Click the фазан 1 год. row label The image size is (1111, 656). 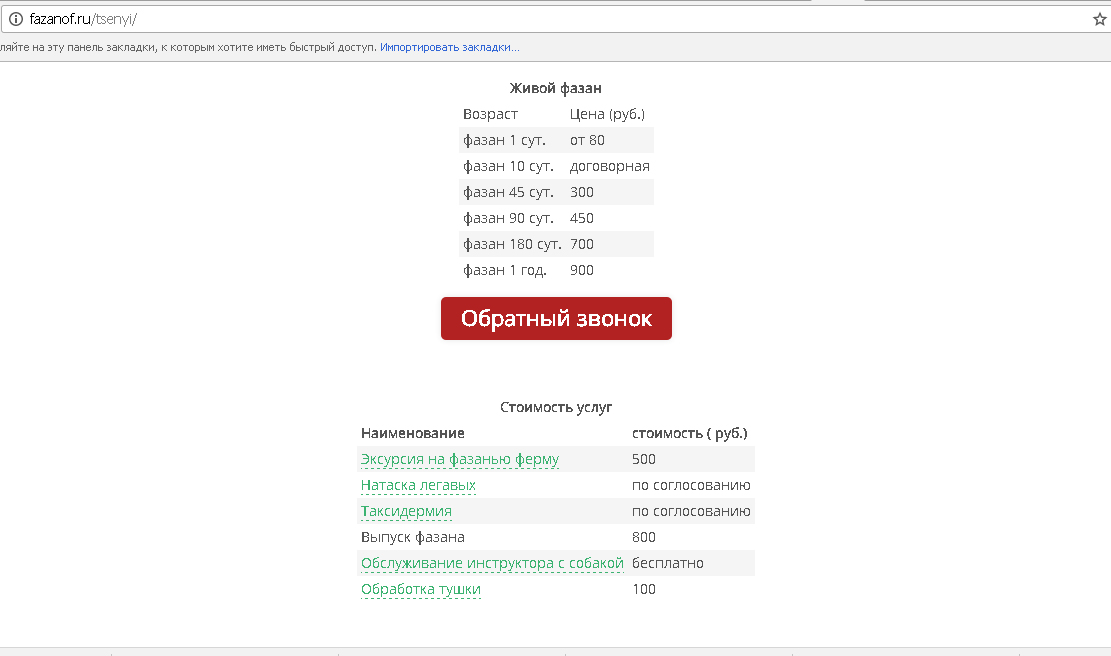504,270
